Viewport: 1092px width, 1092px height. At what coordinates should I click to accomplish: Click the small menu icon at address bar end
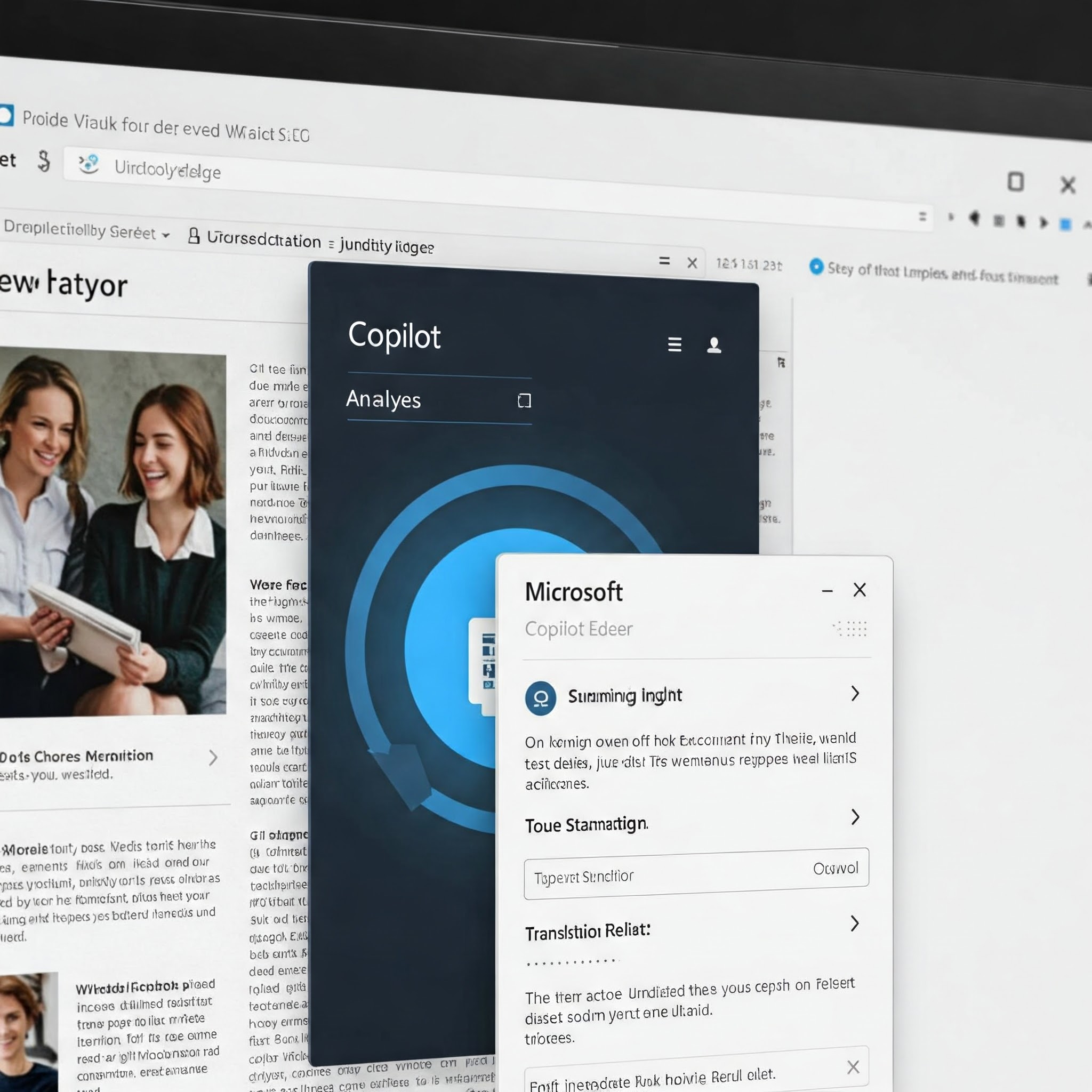[x=922, y=216]
